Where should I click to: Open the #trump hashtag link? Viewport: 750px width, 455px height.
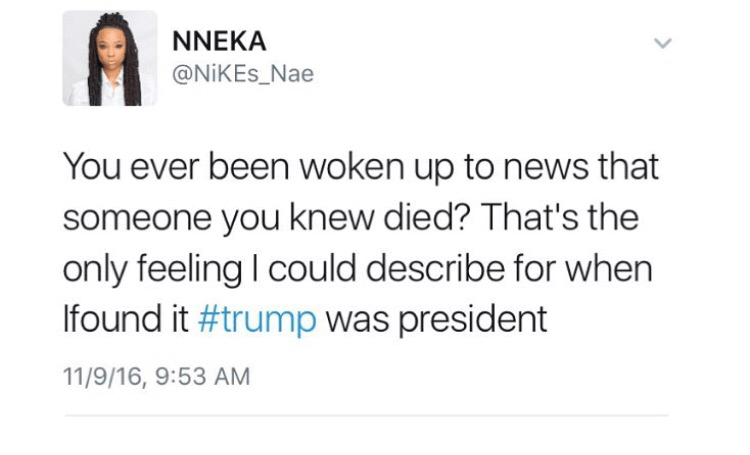(260, 319)
